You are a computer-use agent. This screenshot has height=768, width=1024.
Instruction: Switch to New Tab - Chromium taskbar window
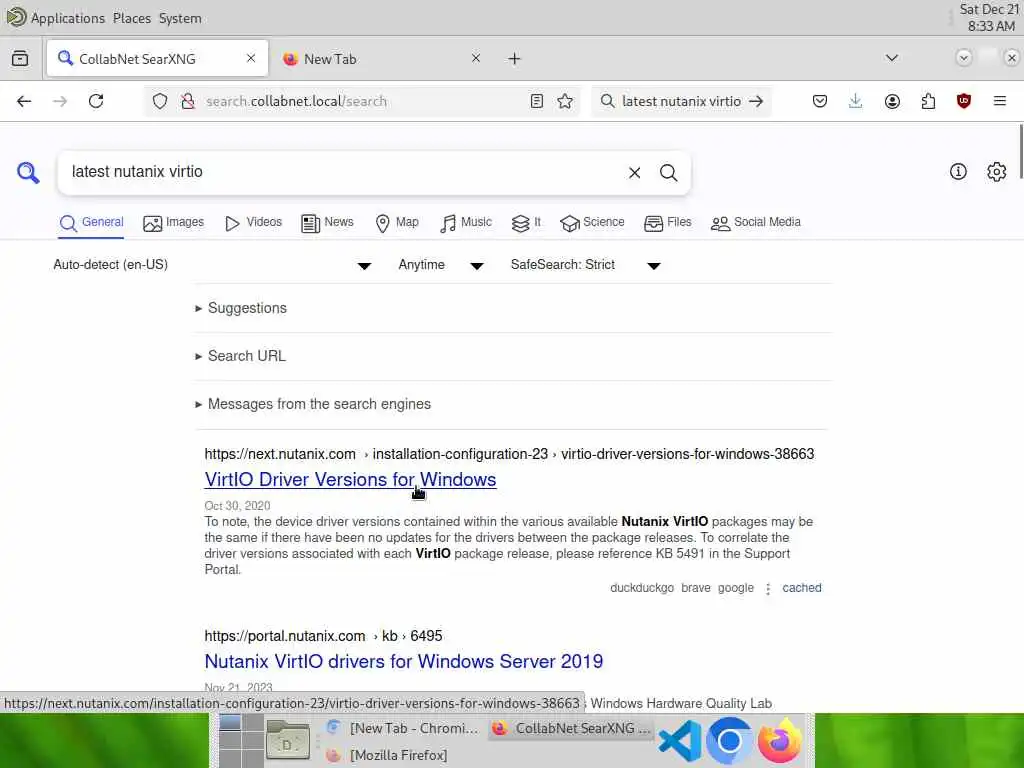(x=402, y=728)
